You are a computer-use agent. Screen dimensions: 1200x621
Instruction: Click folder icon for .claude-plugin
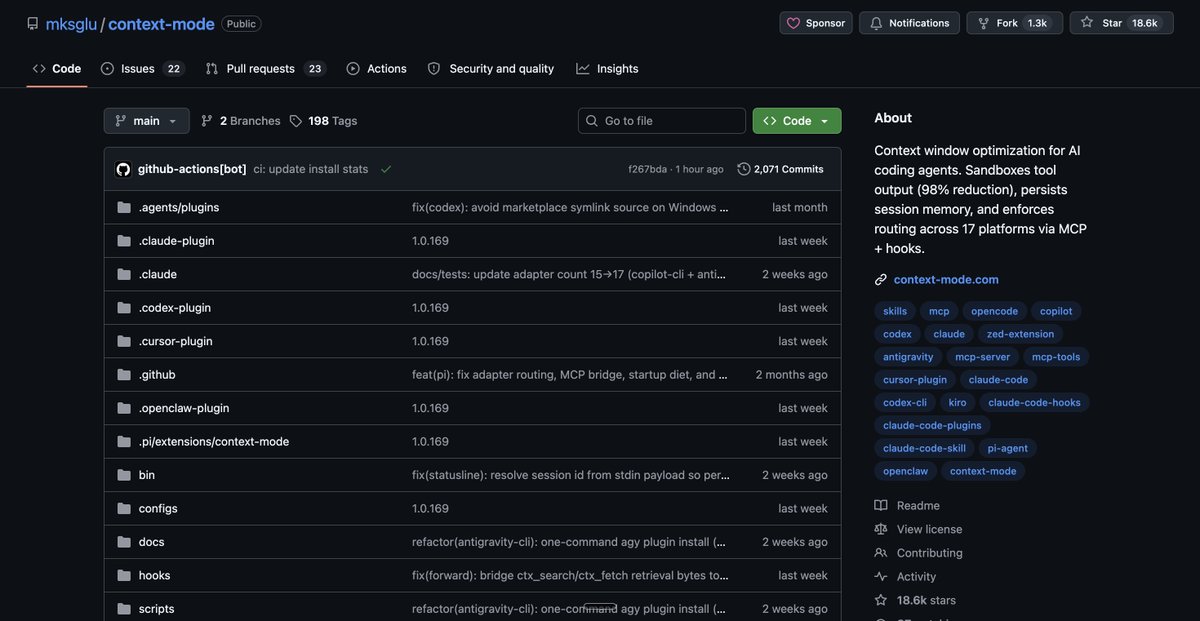pyautogui.click(x=124, y=241)
